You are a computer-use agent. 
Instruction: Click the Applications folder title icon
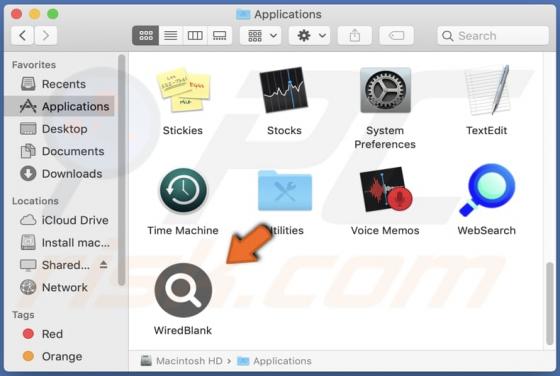(x=243, y=14)
